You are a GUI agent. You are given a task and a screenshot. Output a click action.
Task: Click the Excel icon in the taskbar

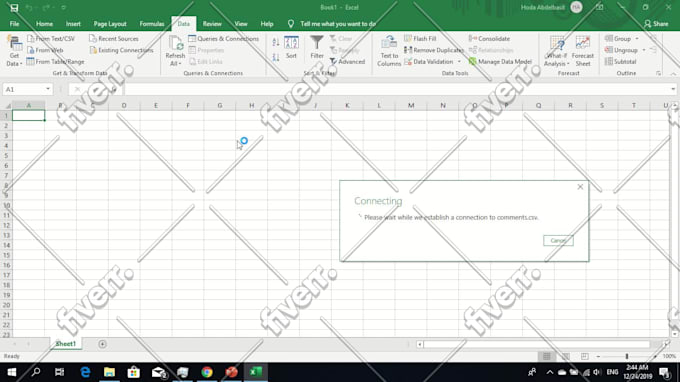(x=255, y=372)
